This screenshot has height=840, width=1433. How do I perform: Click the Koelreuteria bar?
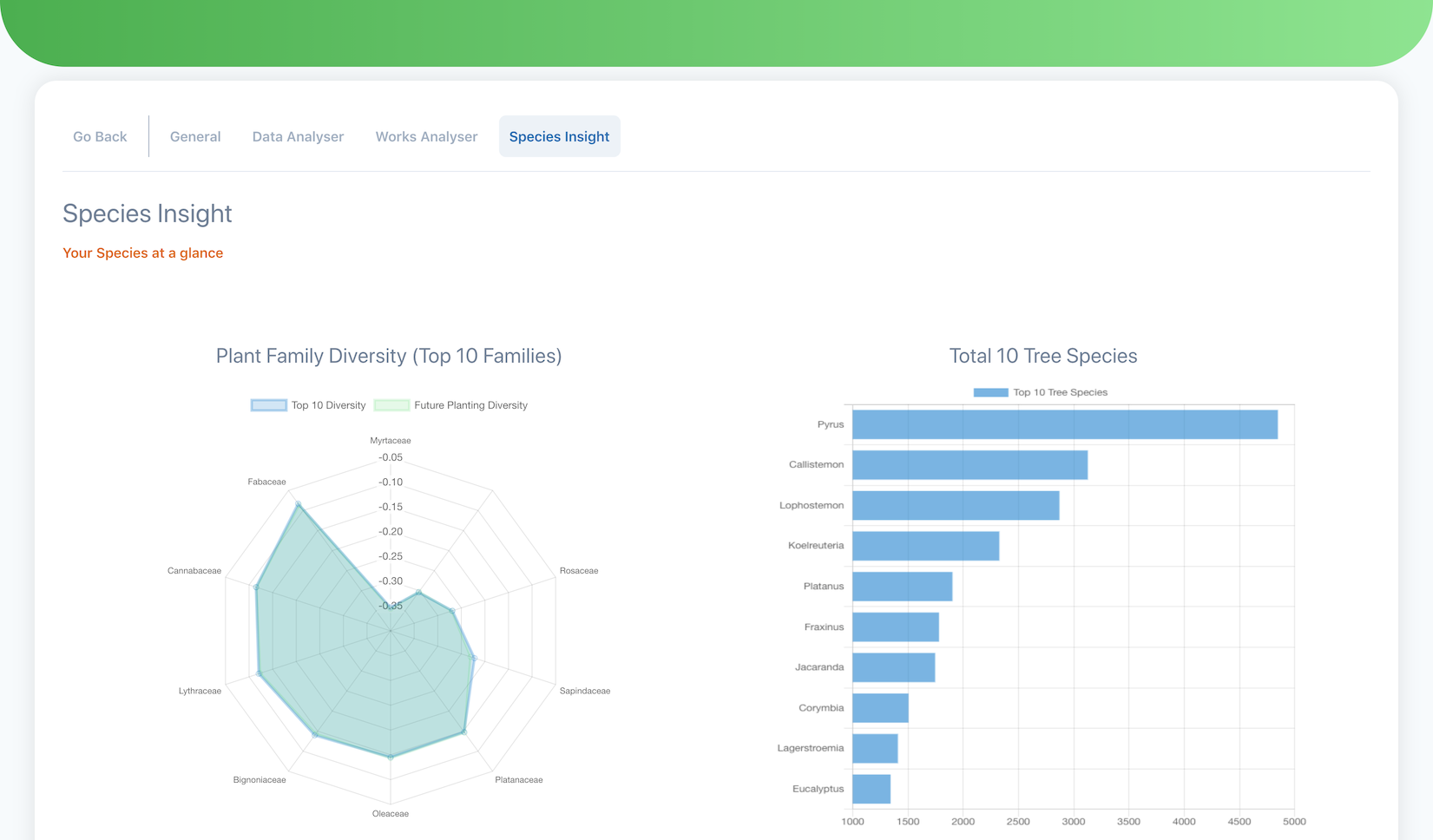[x=925, y=546]
